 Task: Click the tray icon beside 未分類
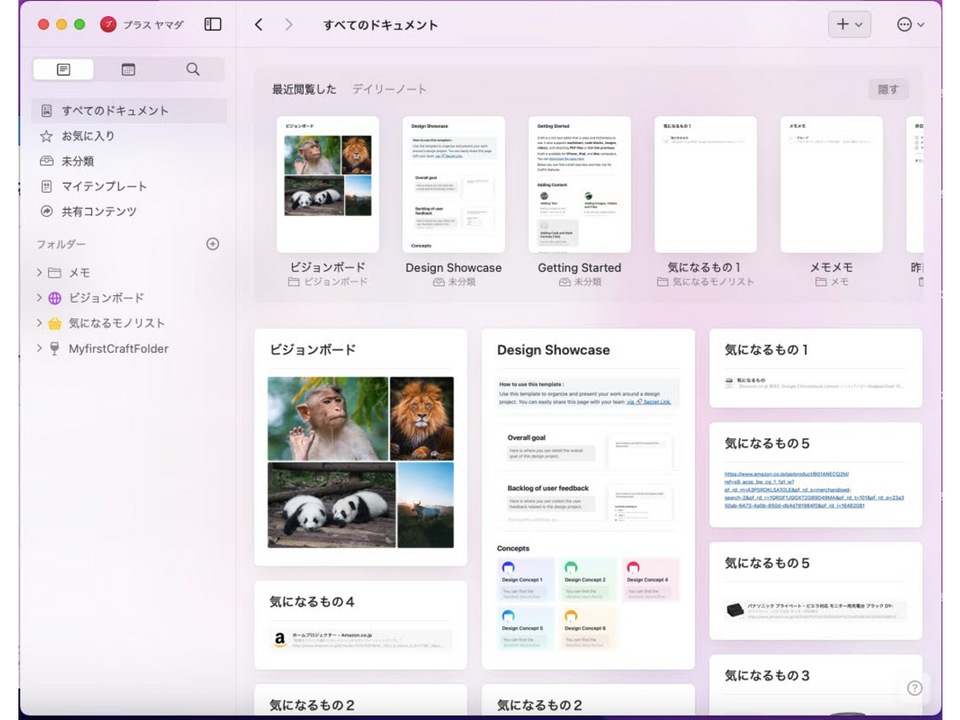coord(47,161)
